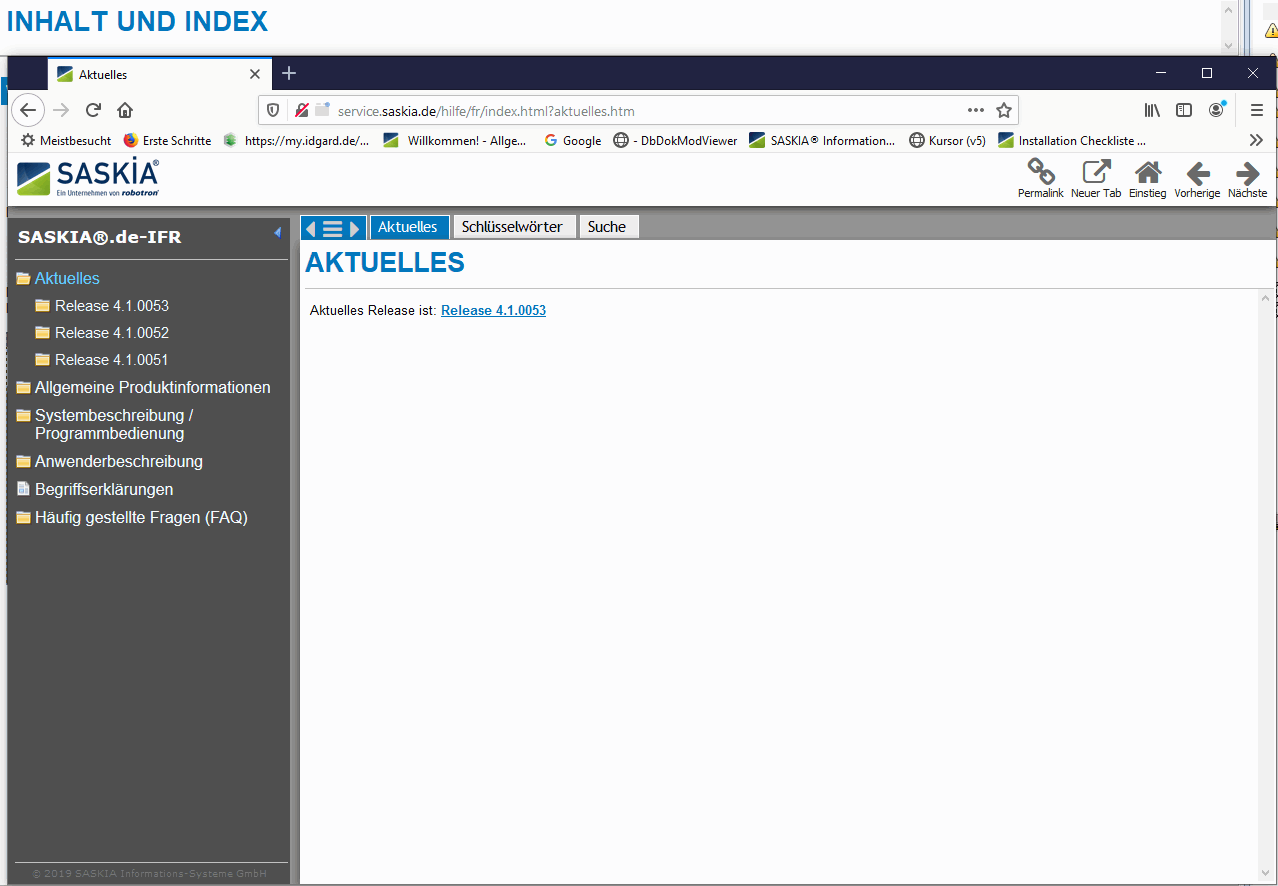This screenshot has width=1278, height=886.
Task: Click the Permalink chain icon
Action: click(1040, 173)
